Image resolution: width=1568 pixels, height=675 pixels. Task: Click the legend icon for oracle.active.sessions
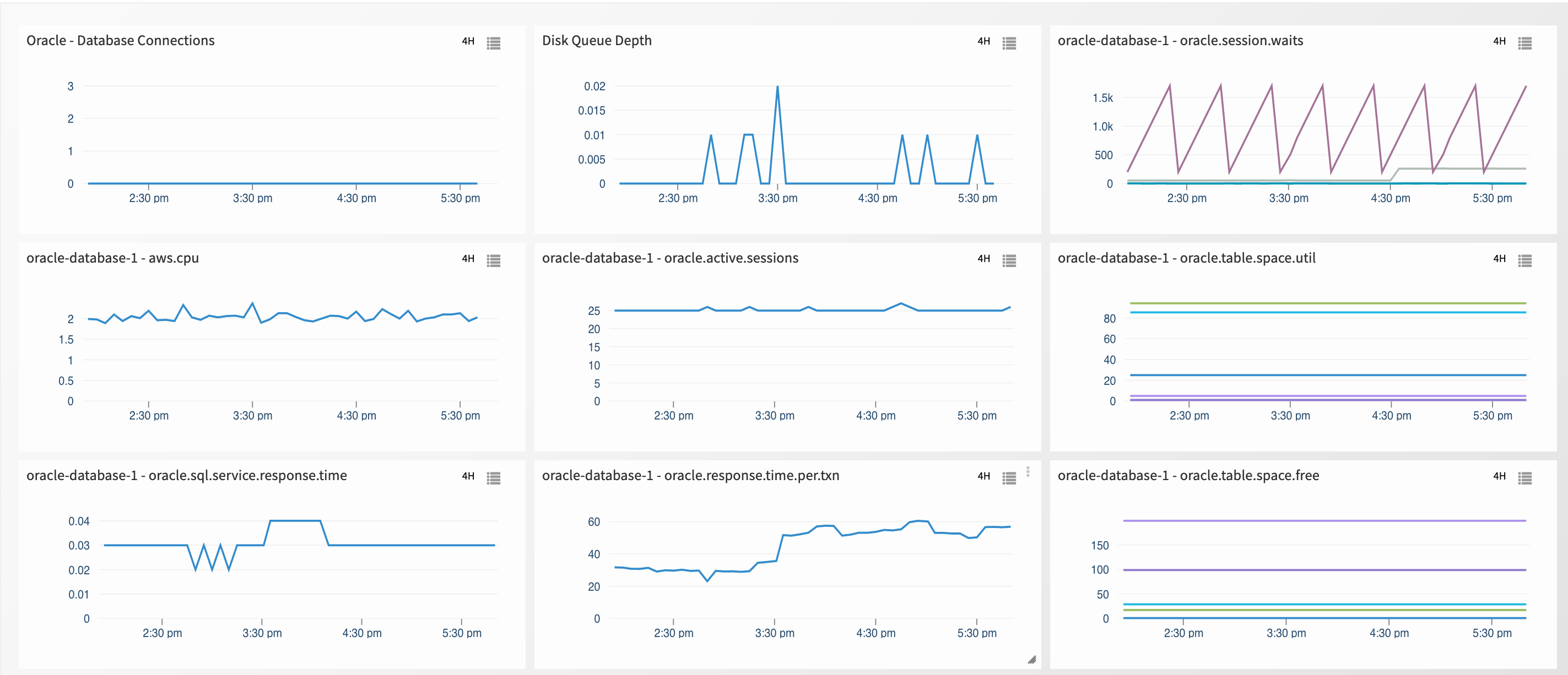(x=1010, y=260)
